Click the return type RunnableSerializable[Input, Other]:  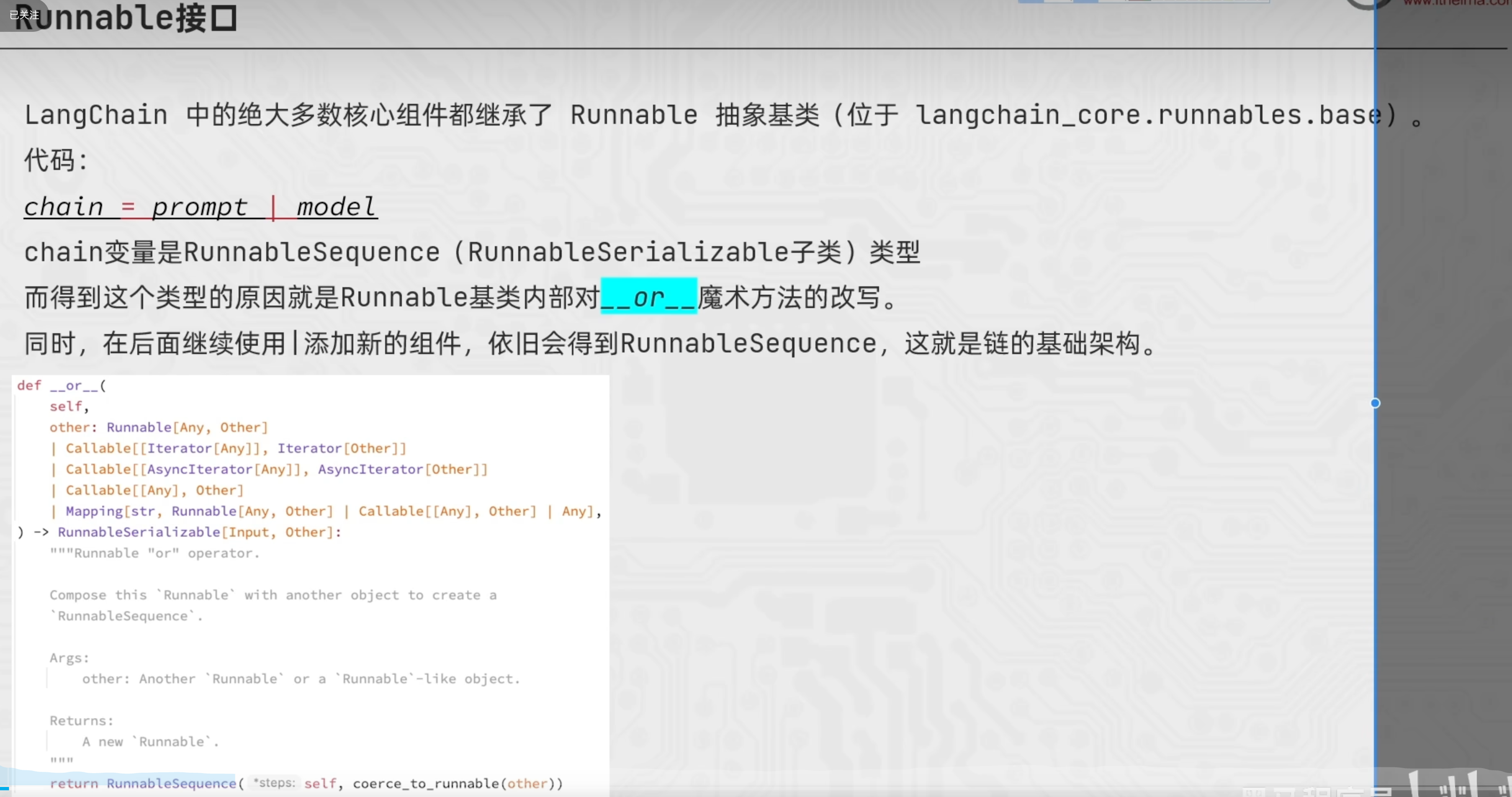point(200,532)
